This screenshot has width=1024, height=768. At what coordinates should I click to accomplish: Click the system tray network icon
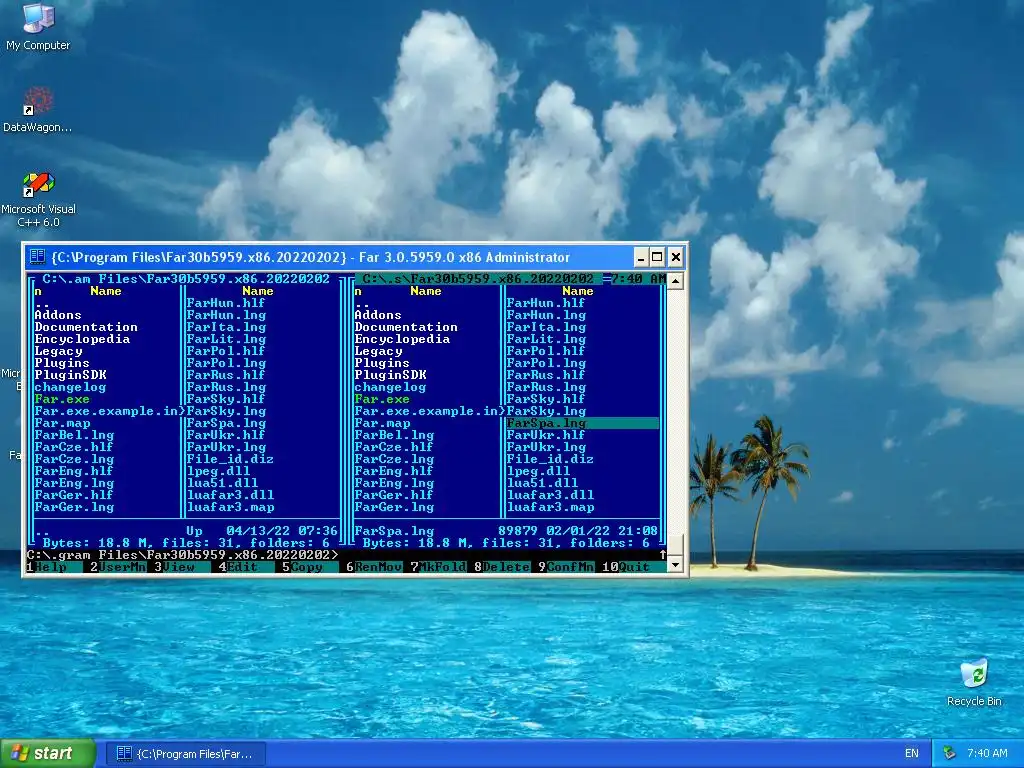tap(950, 753)
